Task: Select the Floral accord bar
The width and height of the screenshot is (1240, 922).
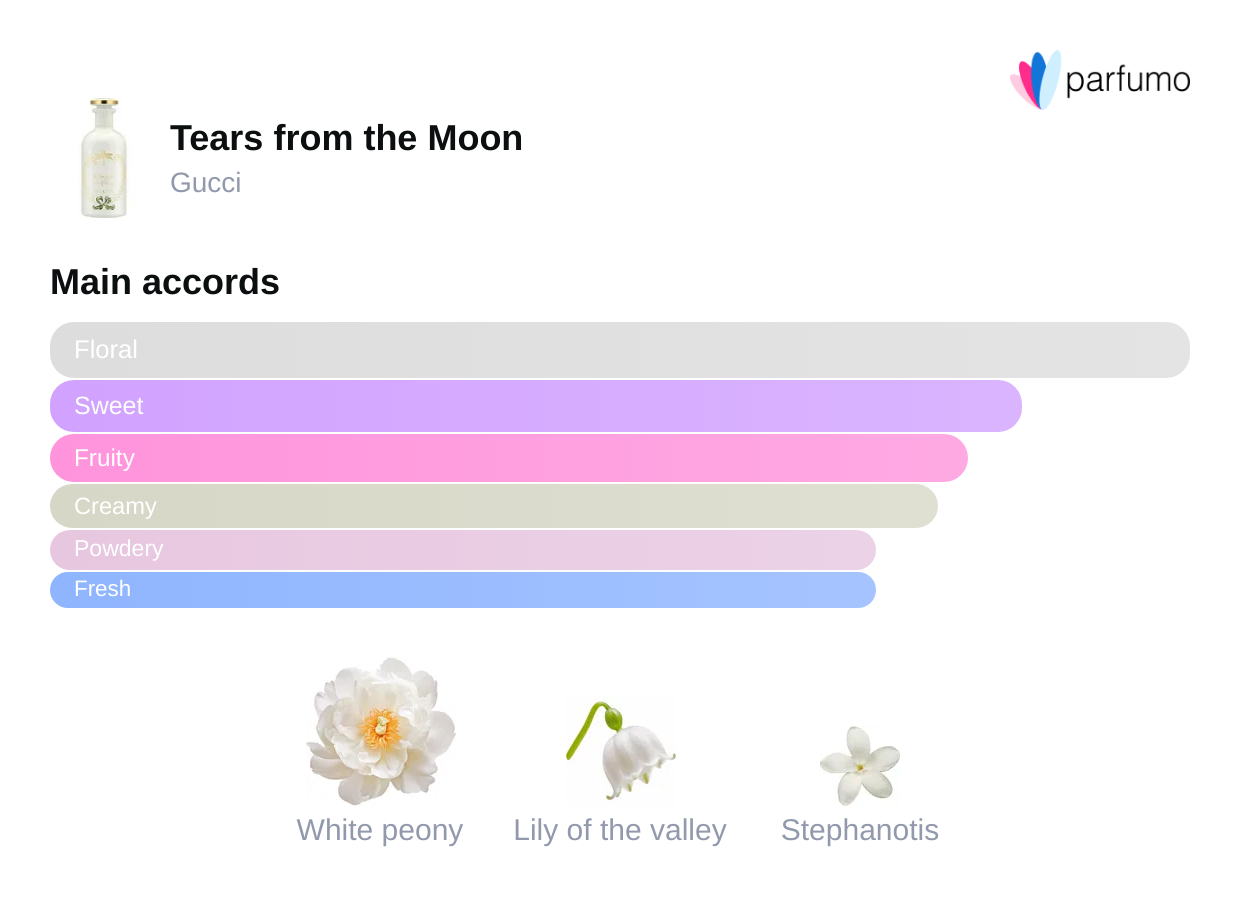Action: click(620, 350)
